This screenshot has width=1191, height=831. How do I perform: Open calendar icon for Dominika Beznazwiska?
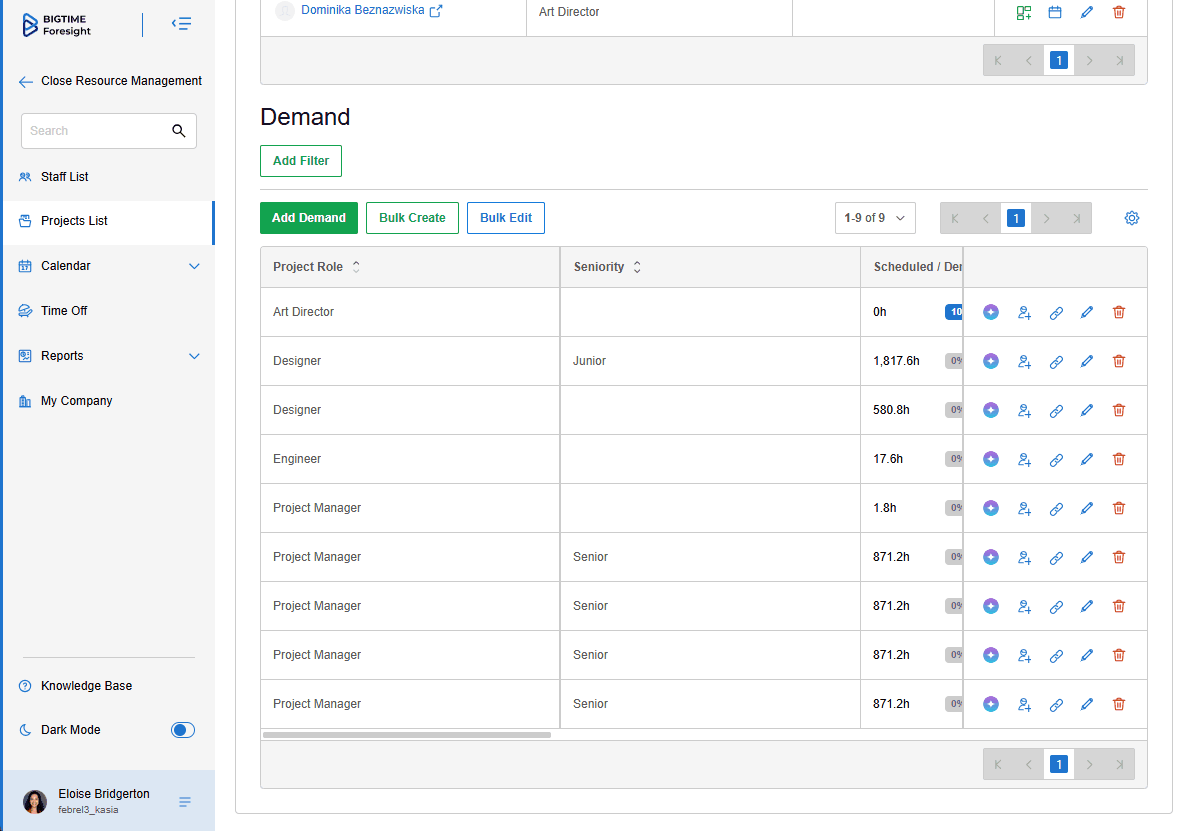click(1055, 12)
